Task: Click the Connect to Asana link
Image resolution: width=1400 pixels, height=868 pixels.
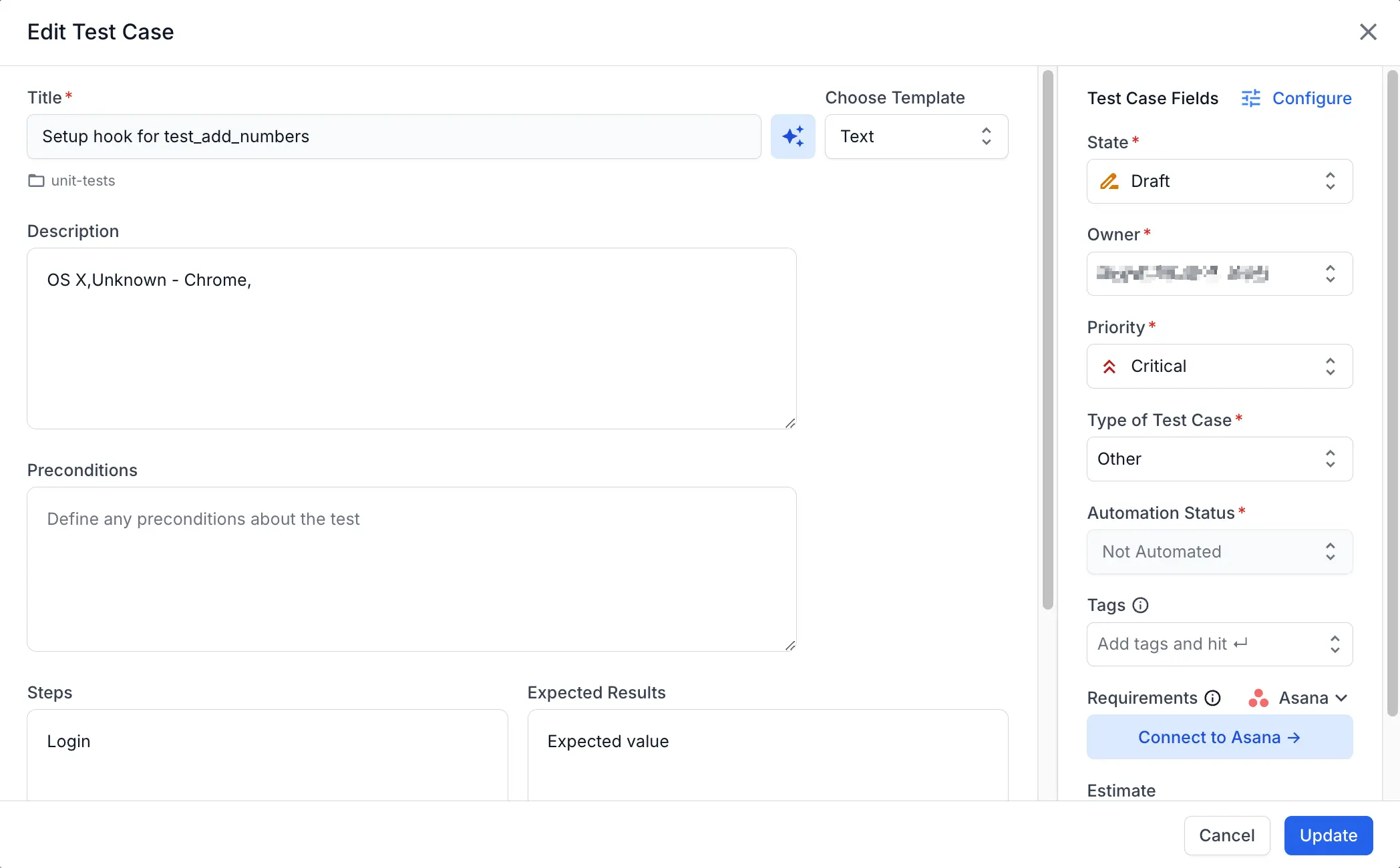Action: pos(1219,737)
